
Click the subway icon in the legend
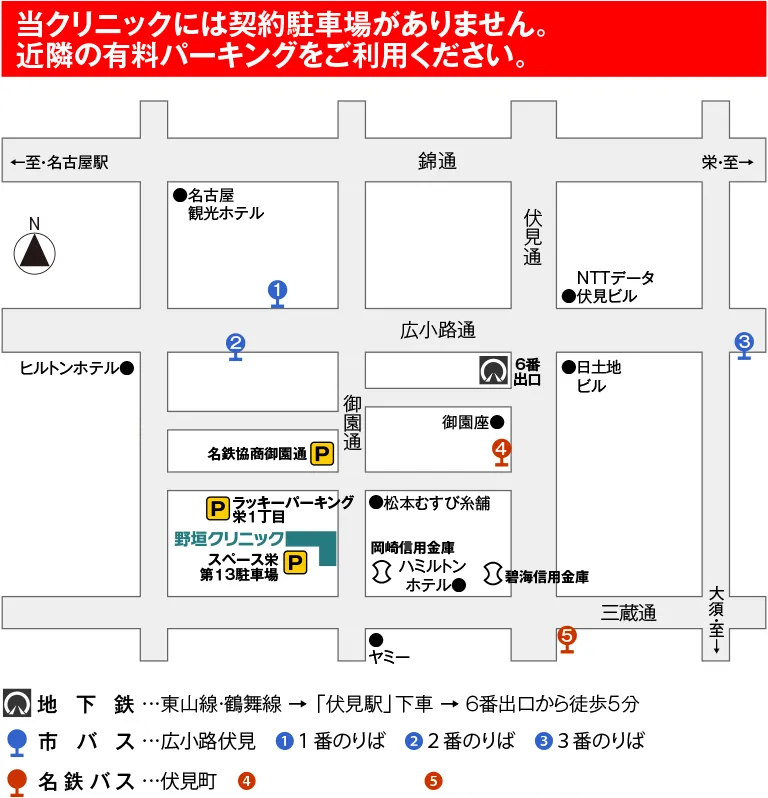[x=16, y=704]
